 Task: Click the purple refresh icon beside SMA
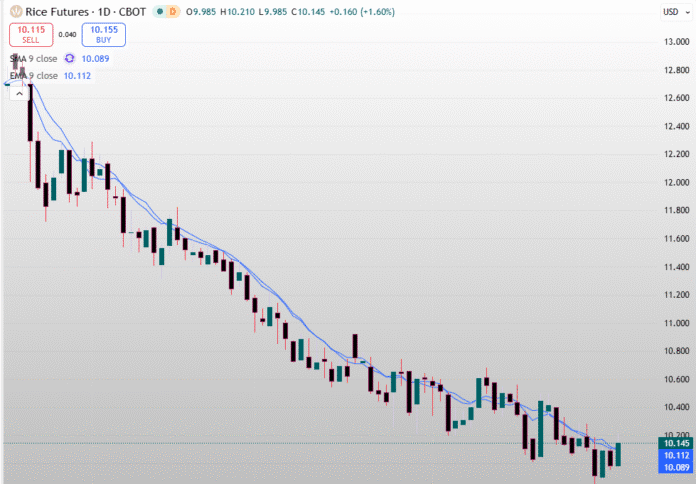click(71, 59)
